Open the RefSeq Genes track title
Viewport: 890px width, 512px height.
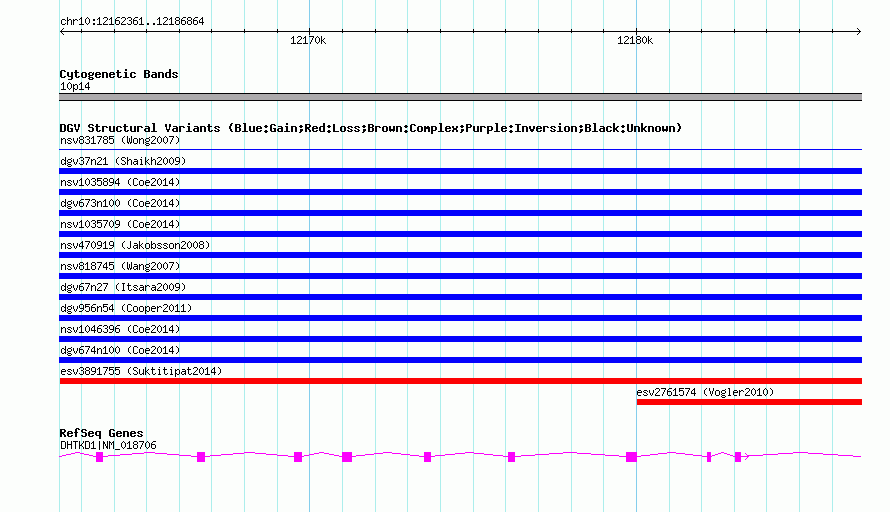pos(101,433)
